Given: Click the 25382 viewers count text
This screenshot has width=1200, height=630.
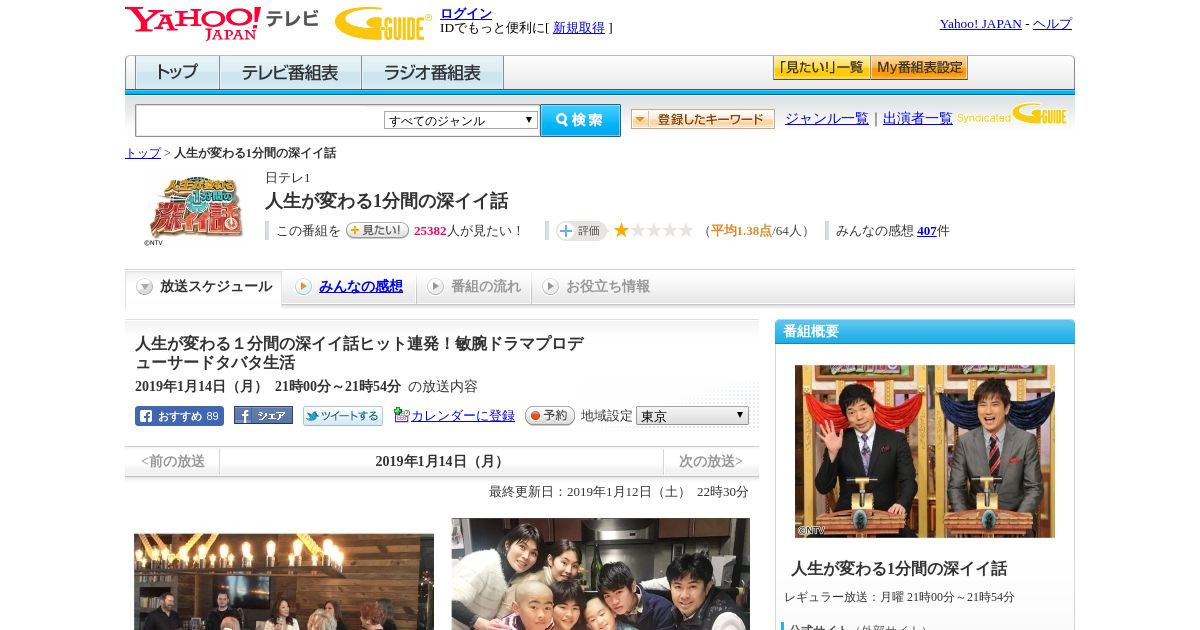Looking at the screenshot, I should (x=430, y=231).
